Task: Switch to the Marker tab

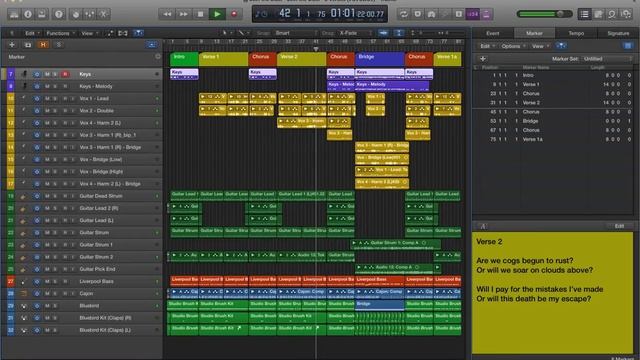Action: point(534,33)
